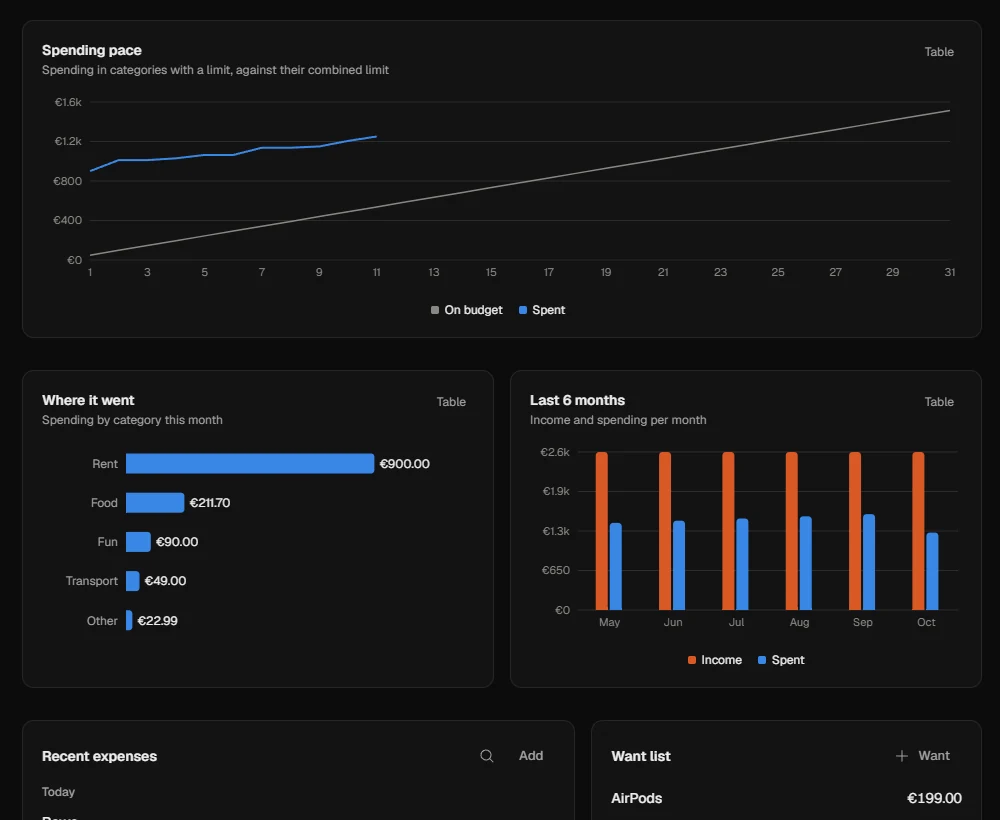Screen dimensions: 1000x820
Task: Add a new Want list item
Action: click(x=923, y=756)
